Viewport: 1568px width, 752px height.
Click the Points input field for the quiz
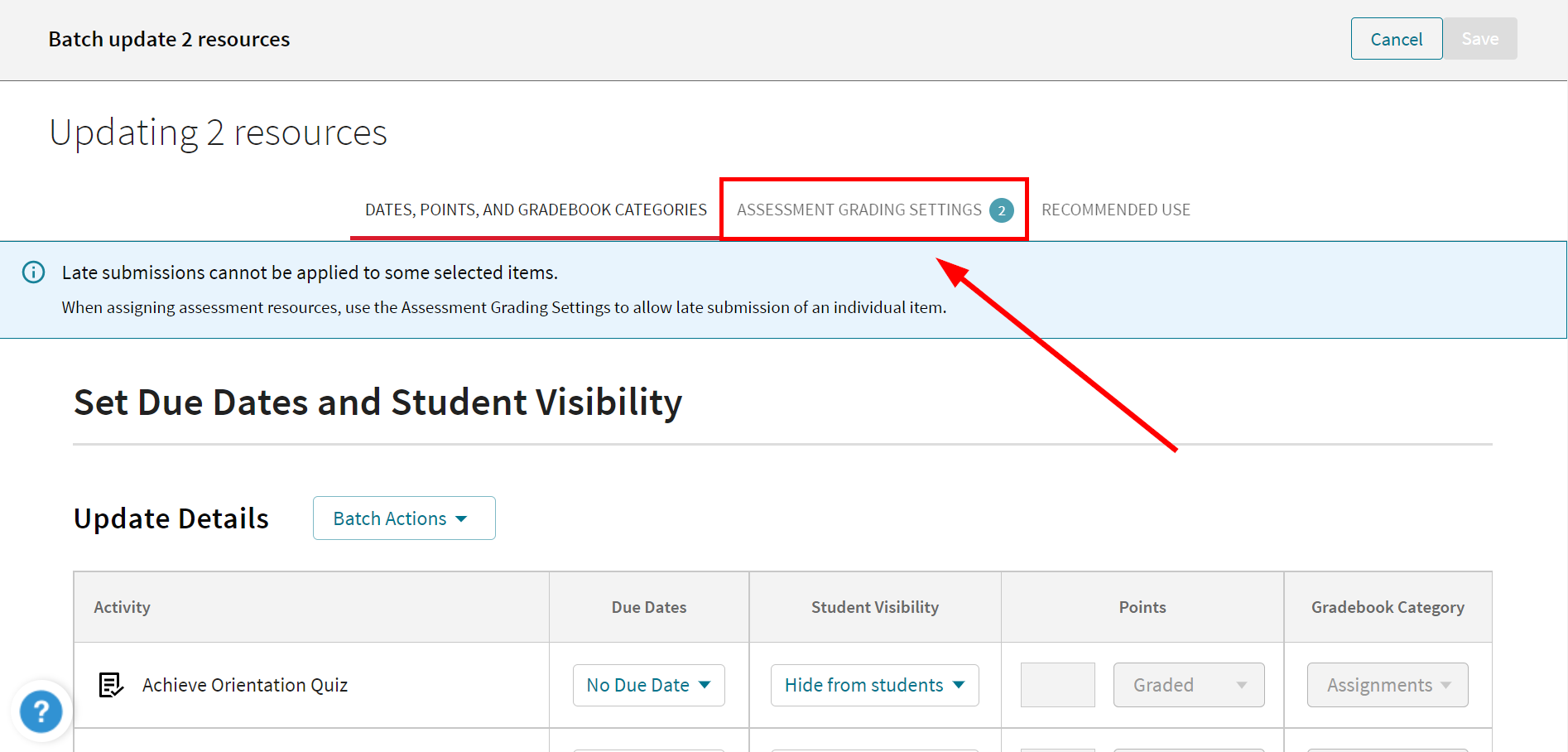click(x=1057, y=685)
